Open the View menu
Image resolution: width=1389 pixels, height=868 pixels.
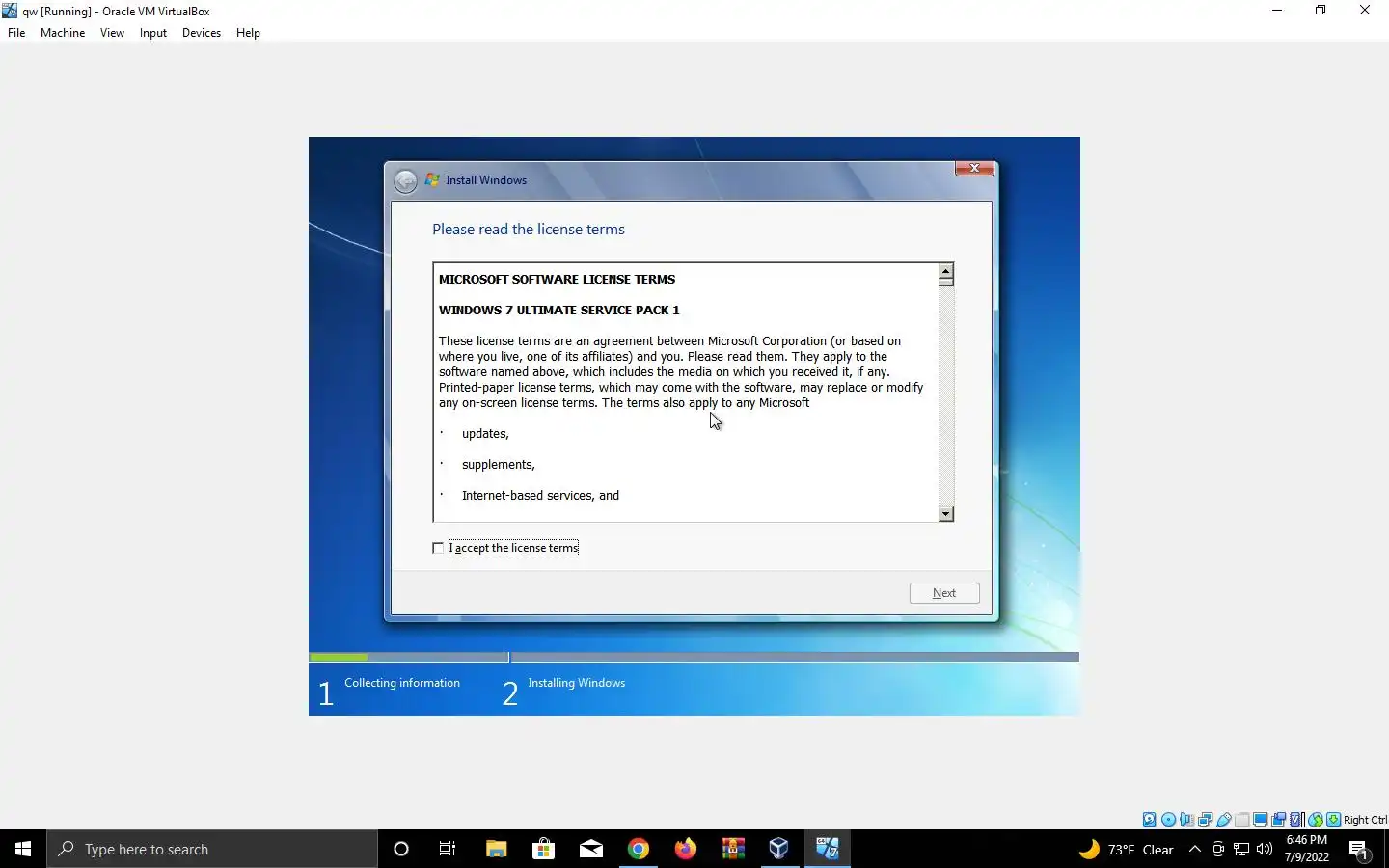(112, 32)
